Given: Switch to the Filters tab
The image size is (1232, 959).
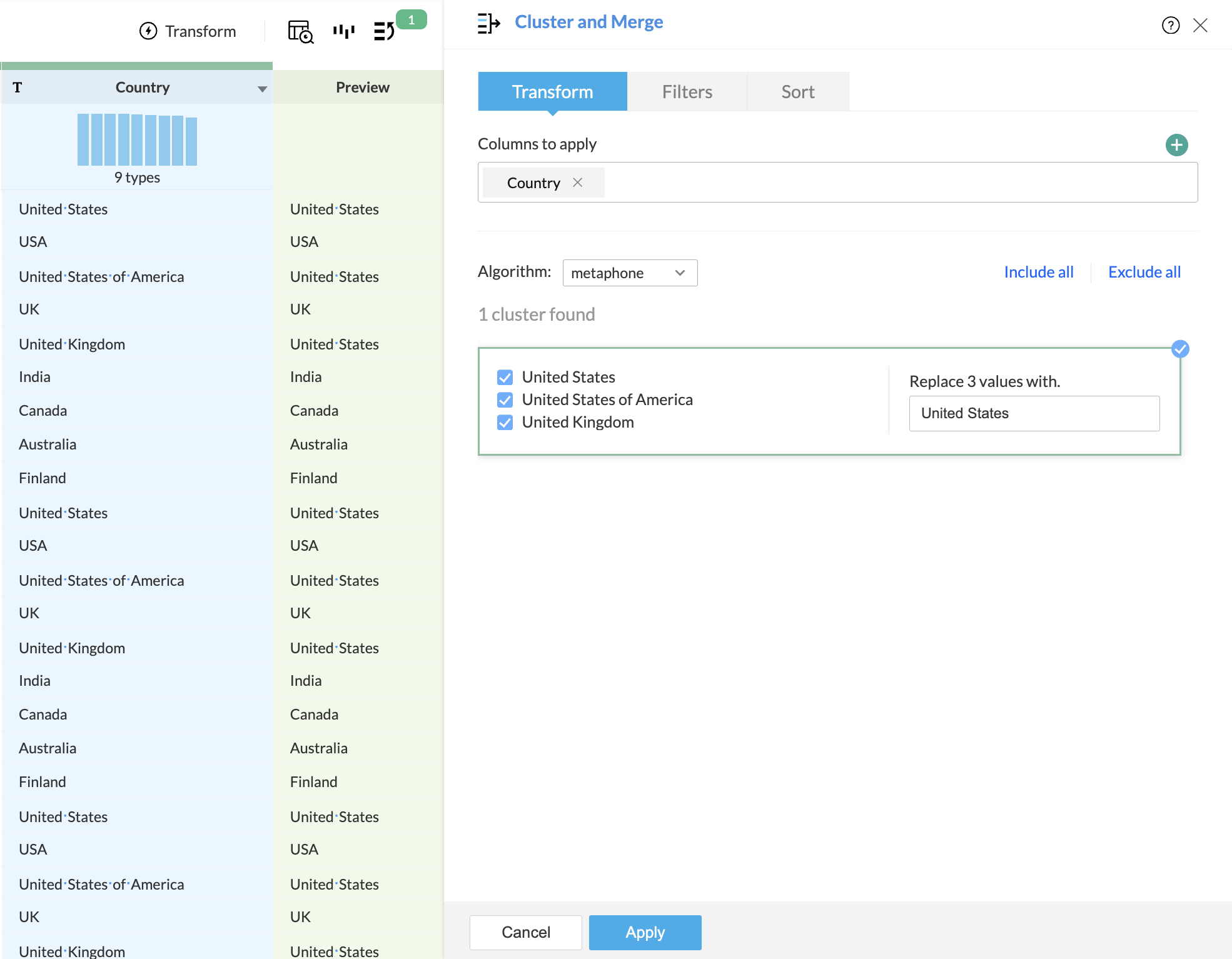Looking at the screenshot, I should tap(687, 92).
